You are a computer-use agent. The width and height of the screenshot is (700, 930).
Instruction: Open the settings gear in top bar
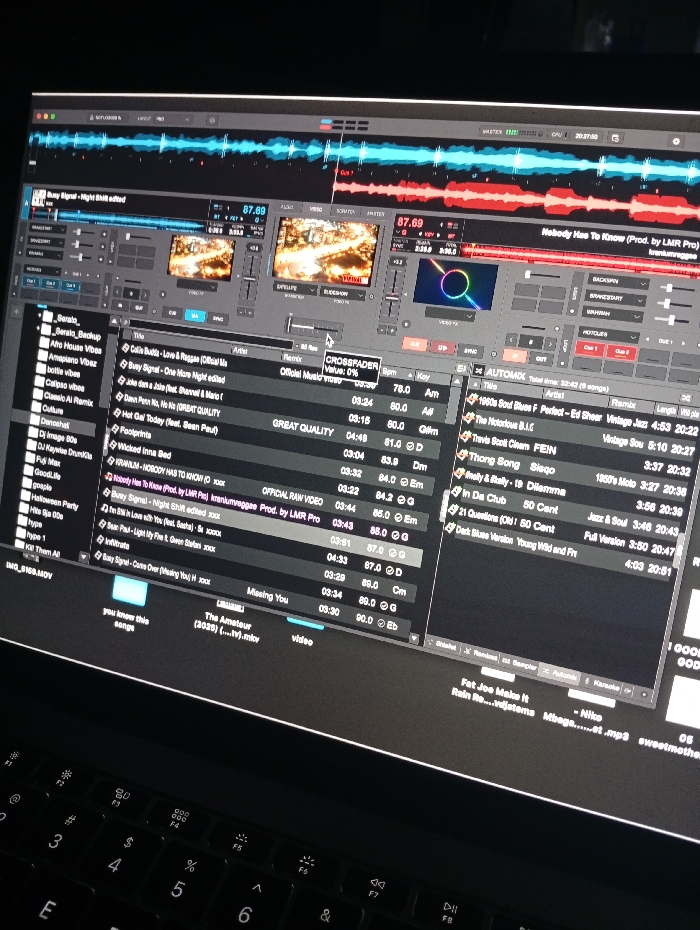(x=676, y=141)
